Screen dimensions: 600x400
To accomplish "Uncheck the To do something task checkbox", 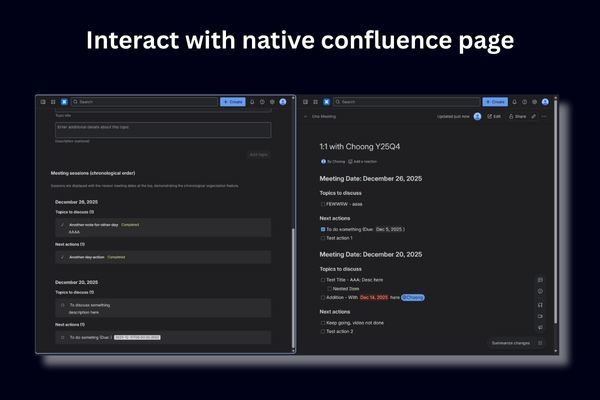I will click(323, 229).
